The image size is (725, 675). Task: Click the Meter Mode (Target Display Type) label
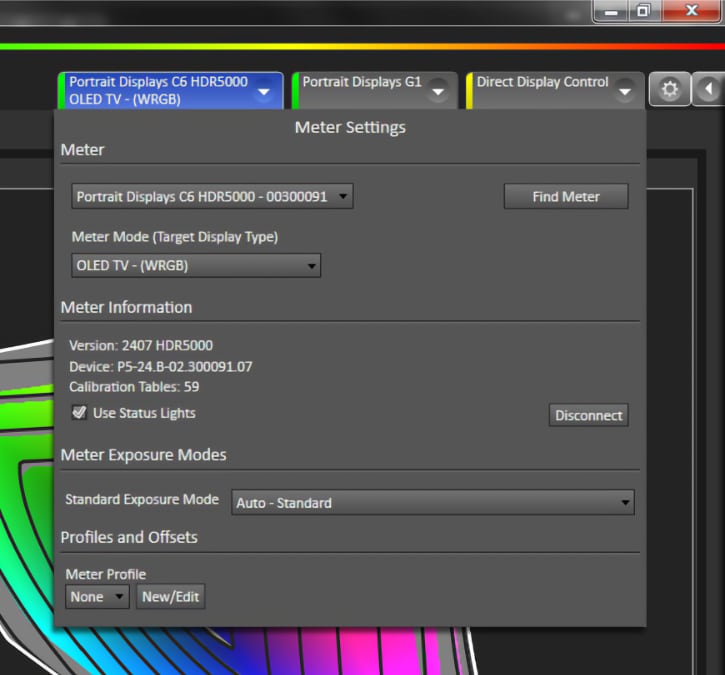coord(175,237)
